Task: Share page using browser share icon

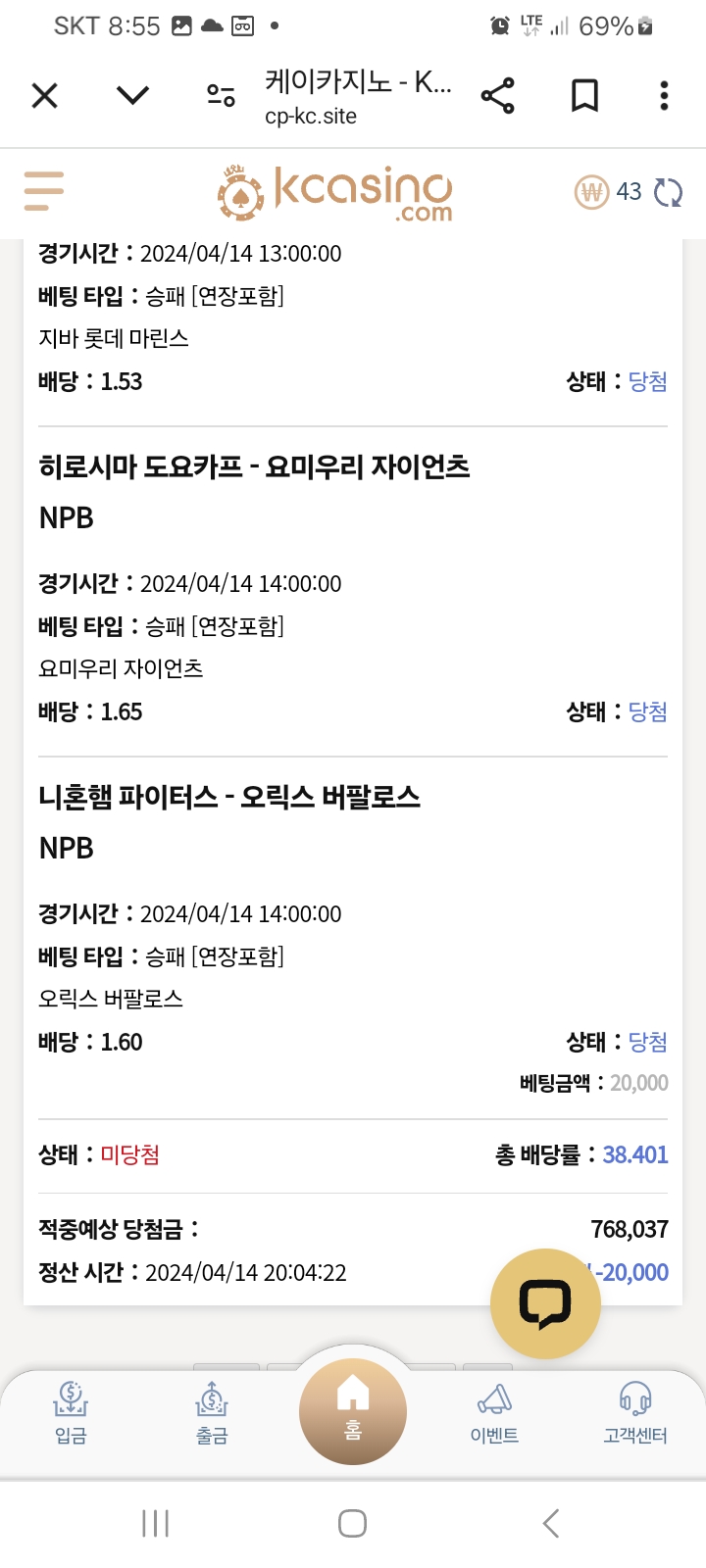Action: point(498,96)
